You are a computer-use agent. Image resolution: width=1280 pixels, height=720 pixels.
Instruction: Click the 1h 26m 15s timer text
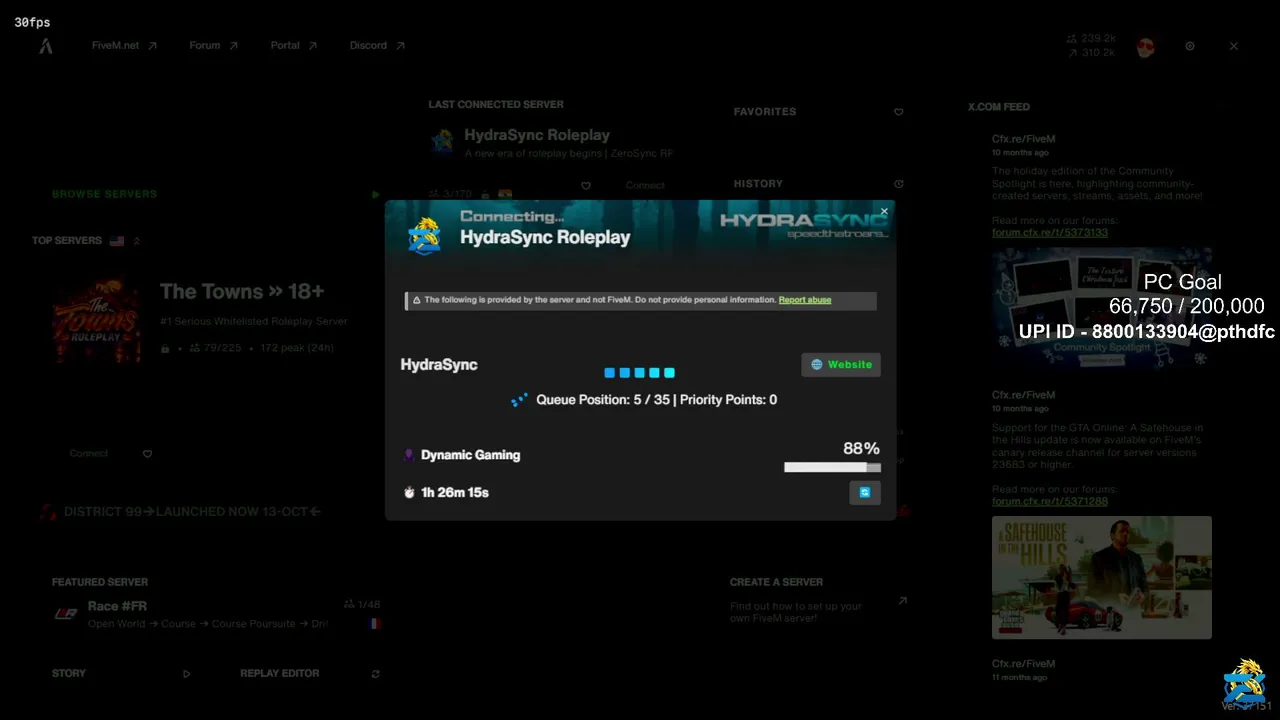(x=455, y=493)
